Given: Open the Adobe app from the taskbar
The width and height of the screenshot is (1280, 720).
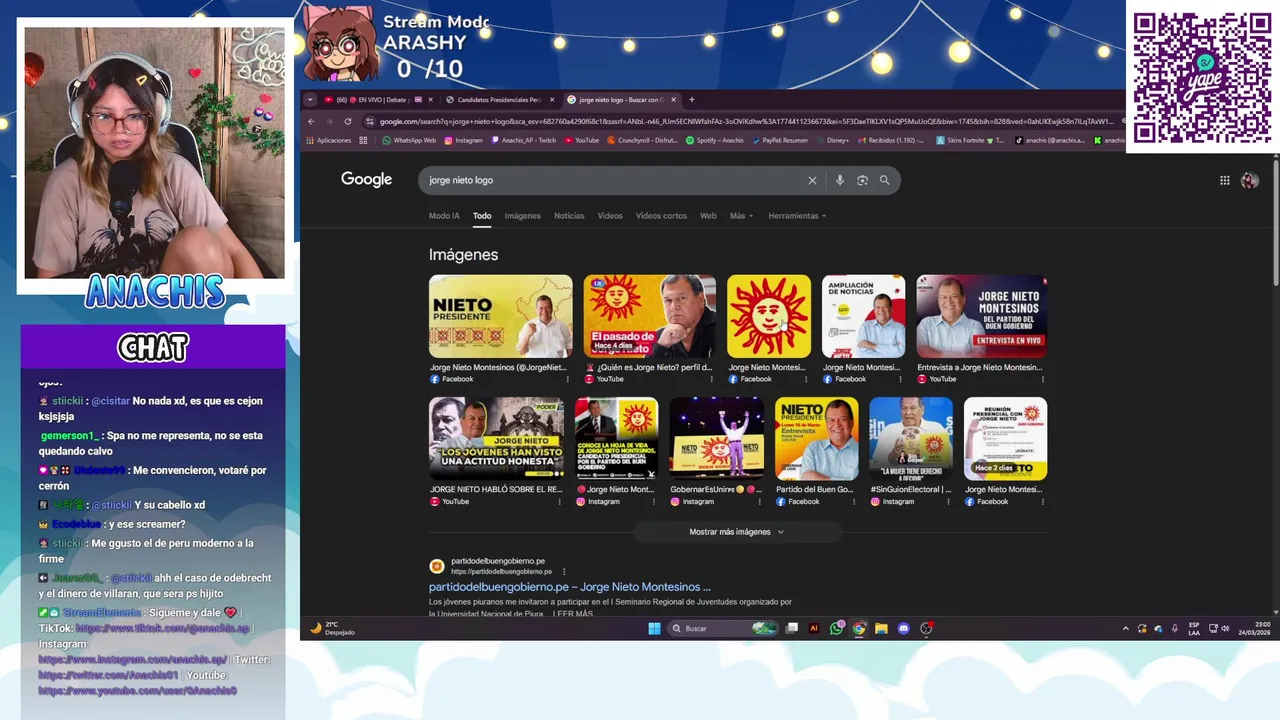Looking at the screenshot, I should click(814, 628).
